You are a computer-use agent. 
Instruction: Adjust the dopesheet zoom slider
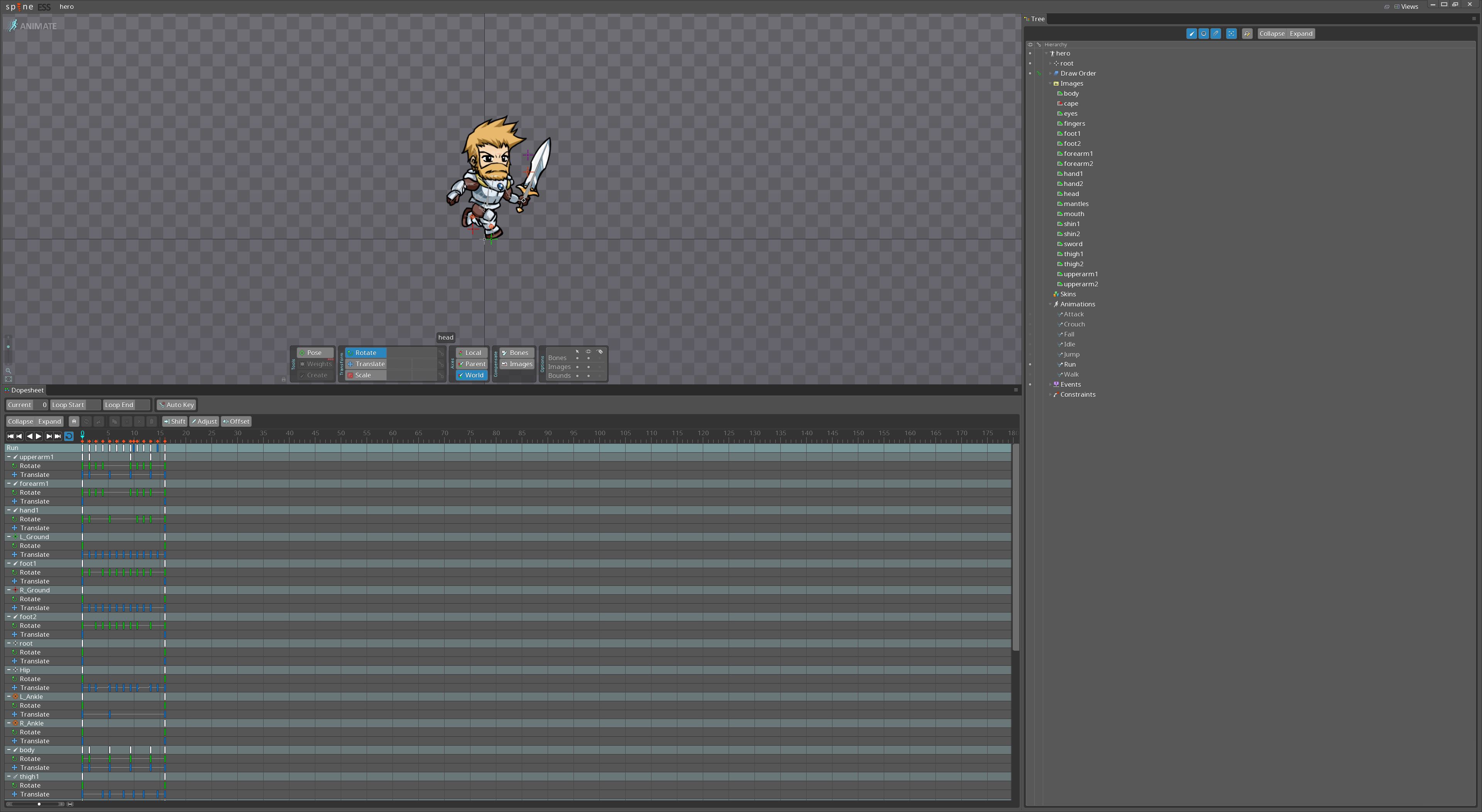(x=39, y=804)
